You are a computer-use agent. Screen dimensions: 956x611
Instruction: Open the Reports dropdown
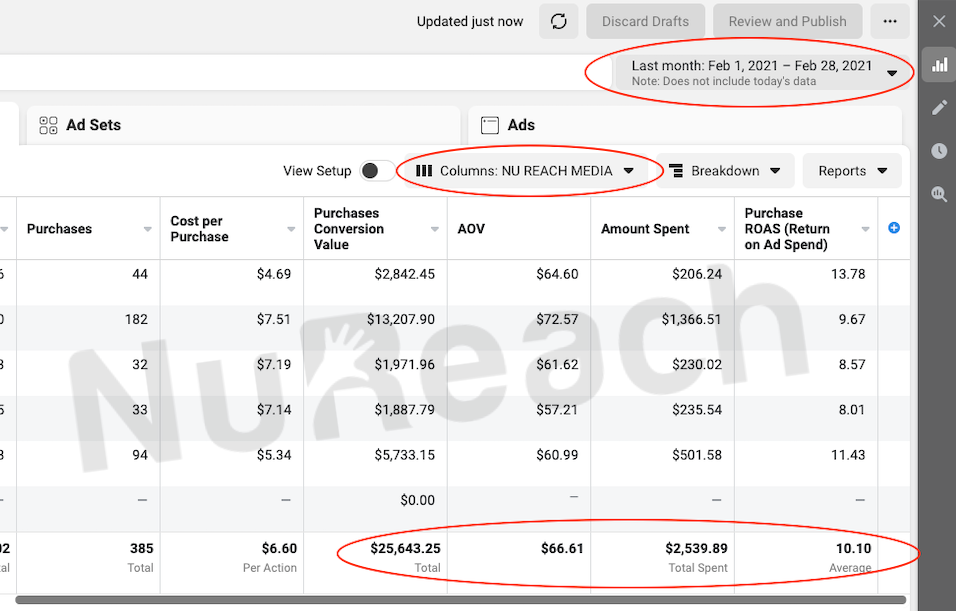852,171
